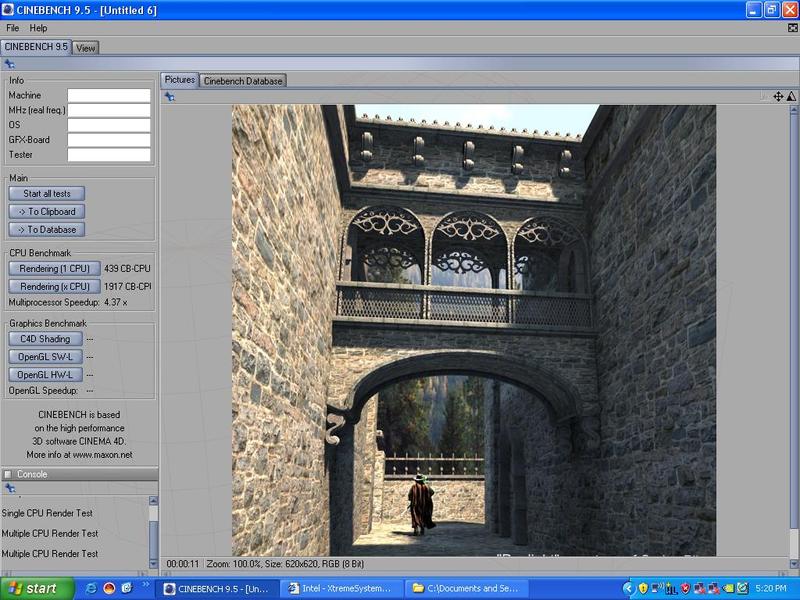The width and height of the screenshot is (800, 600).
Task: Expand hidden system tray icons arrow
Action: 628,589
